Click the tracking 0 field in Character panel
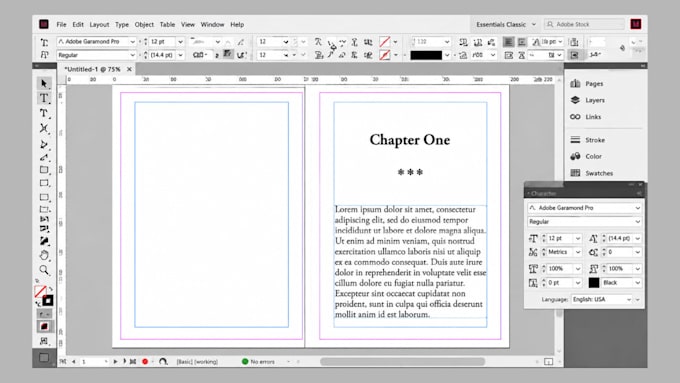Screen dimensions: 680x383 [x=620, y=252]
